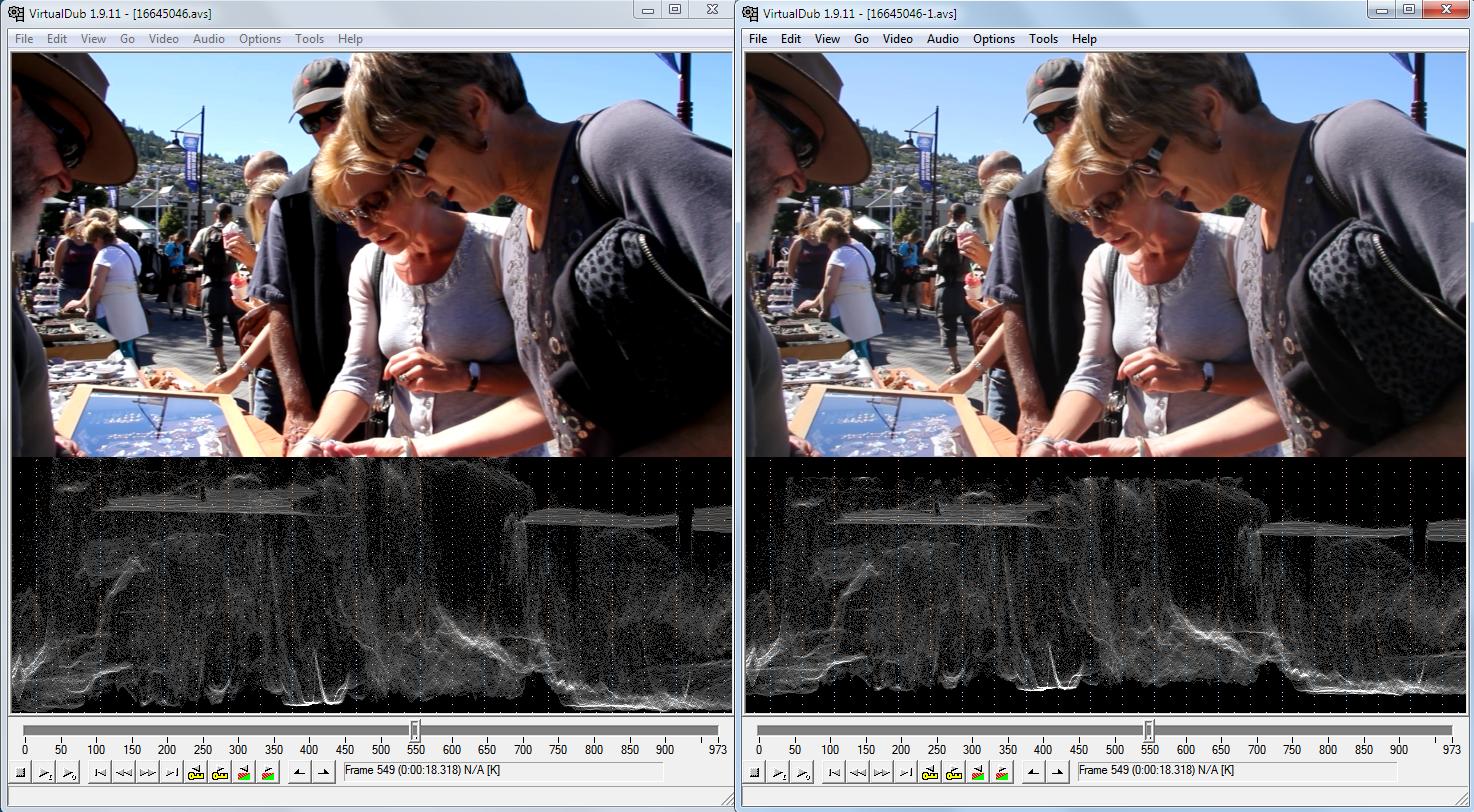Open left VirtualDub window's title bar system icon

(x=16, y=13)
